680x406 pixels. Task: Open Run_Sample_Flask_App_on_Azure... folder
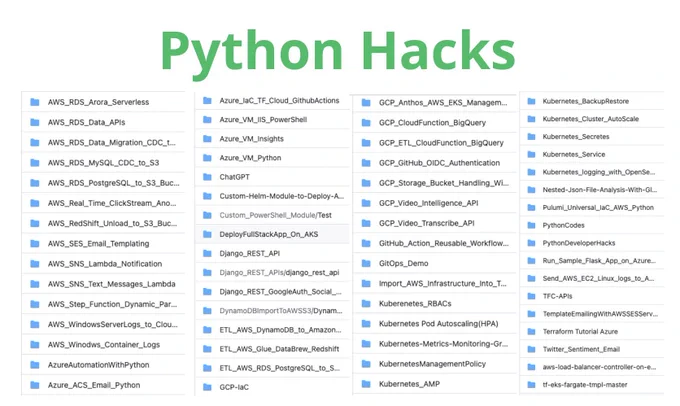pos(599,261)
